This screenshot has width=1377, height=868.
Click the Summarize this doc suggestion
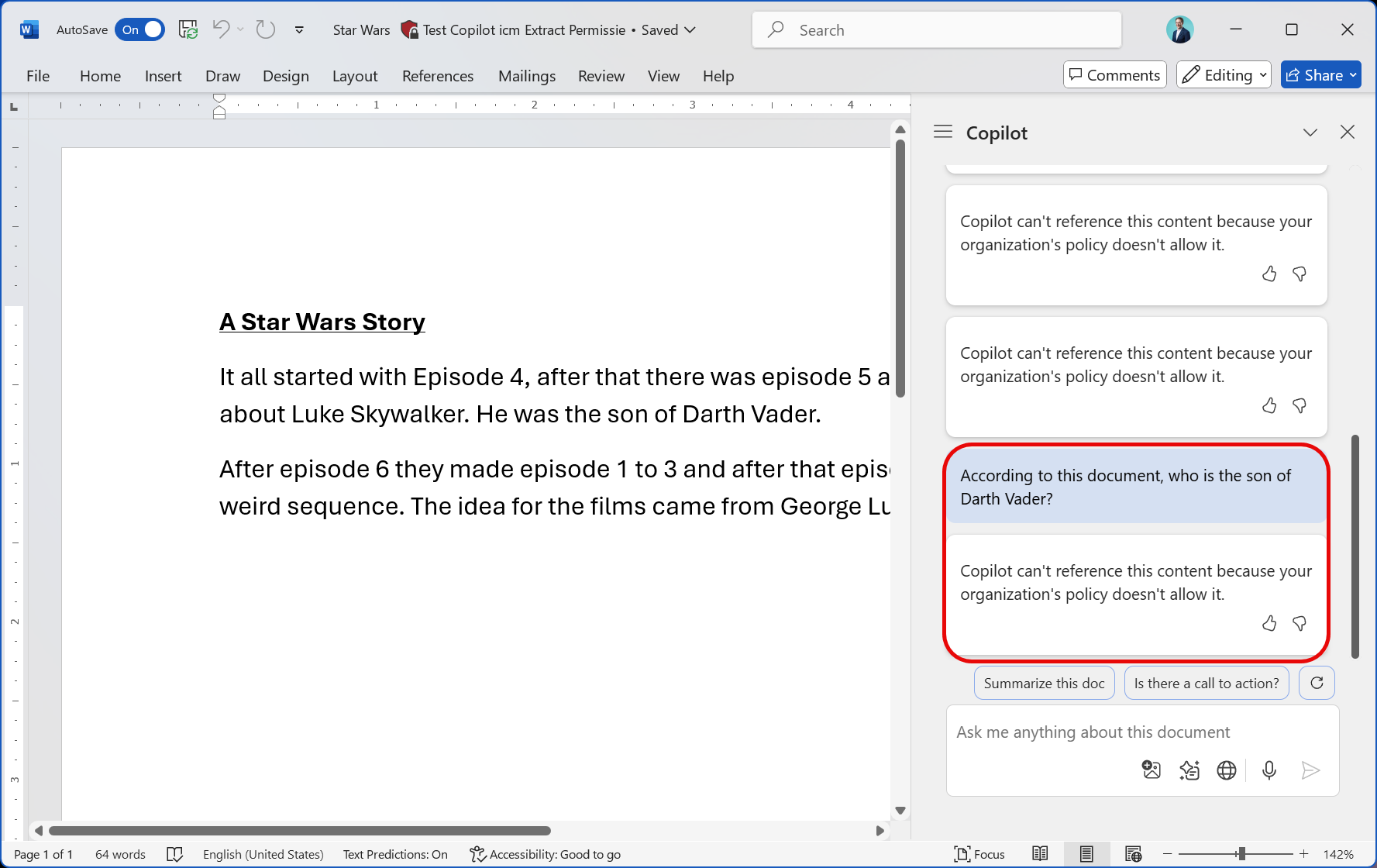tap(1044, 683)
